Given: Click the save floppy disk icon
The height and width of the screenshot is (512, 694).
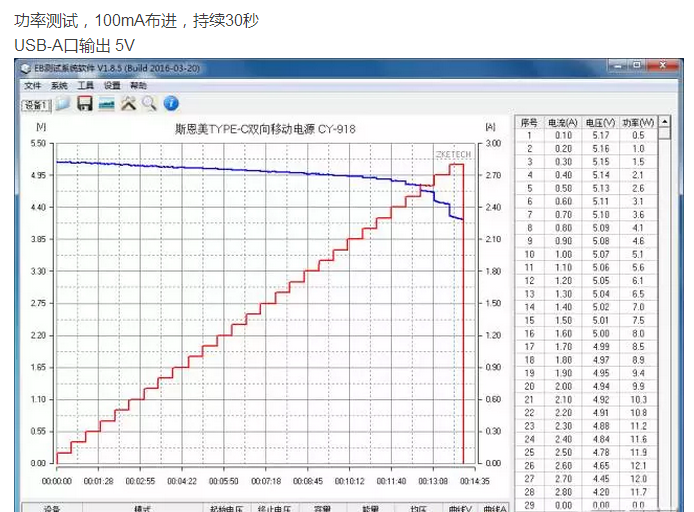Looking at the screenshot, I should pyautogui.click(x=85, y=104).
